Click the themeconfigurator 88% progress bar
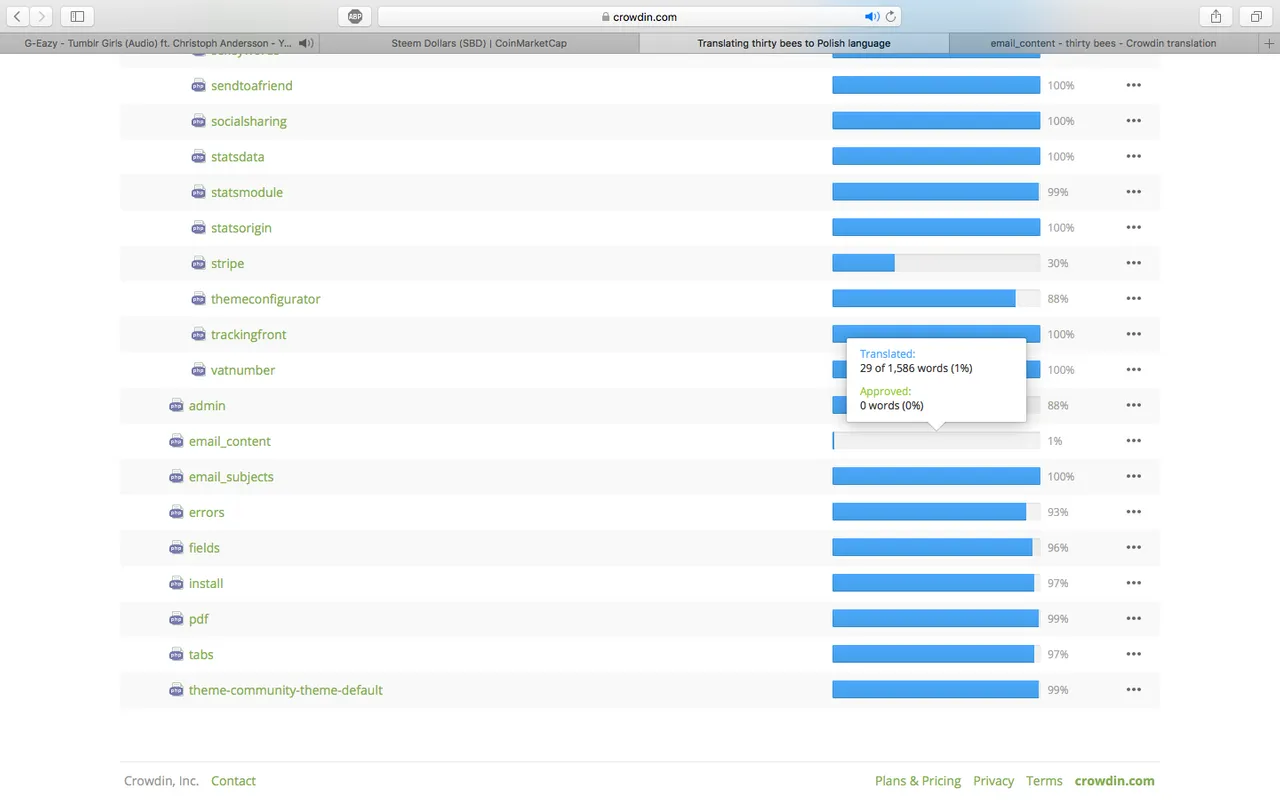The image size is (1280, 800). [x=936, y=299]
